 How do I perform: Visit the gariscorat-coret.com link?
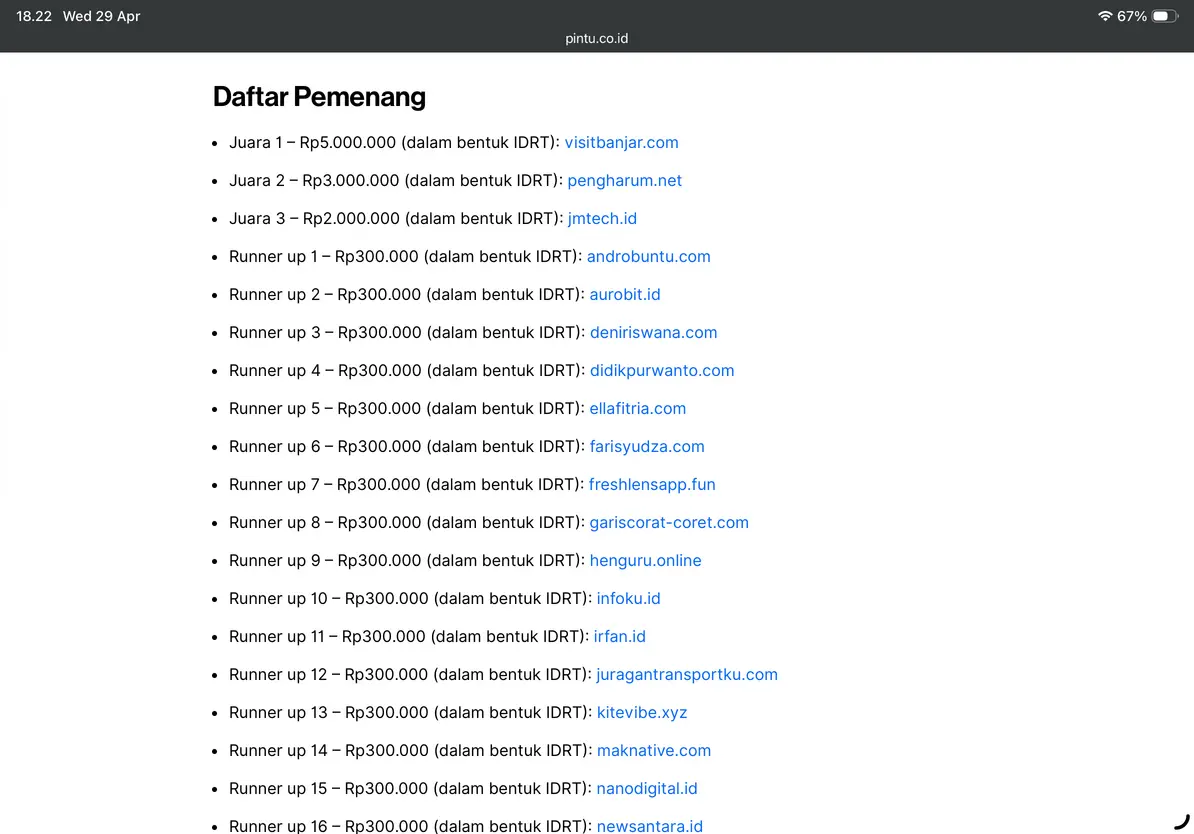(x=668, y=523)
